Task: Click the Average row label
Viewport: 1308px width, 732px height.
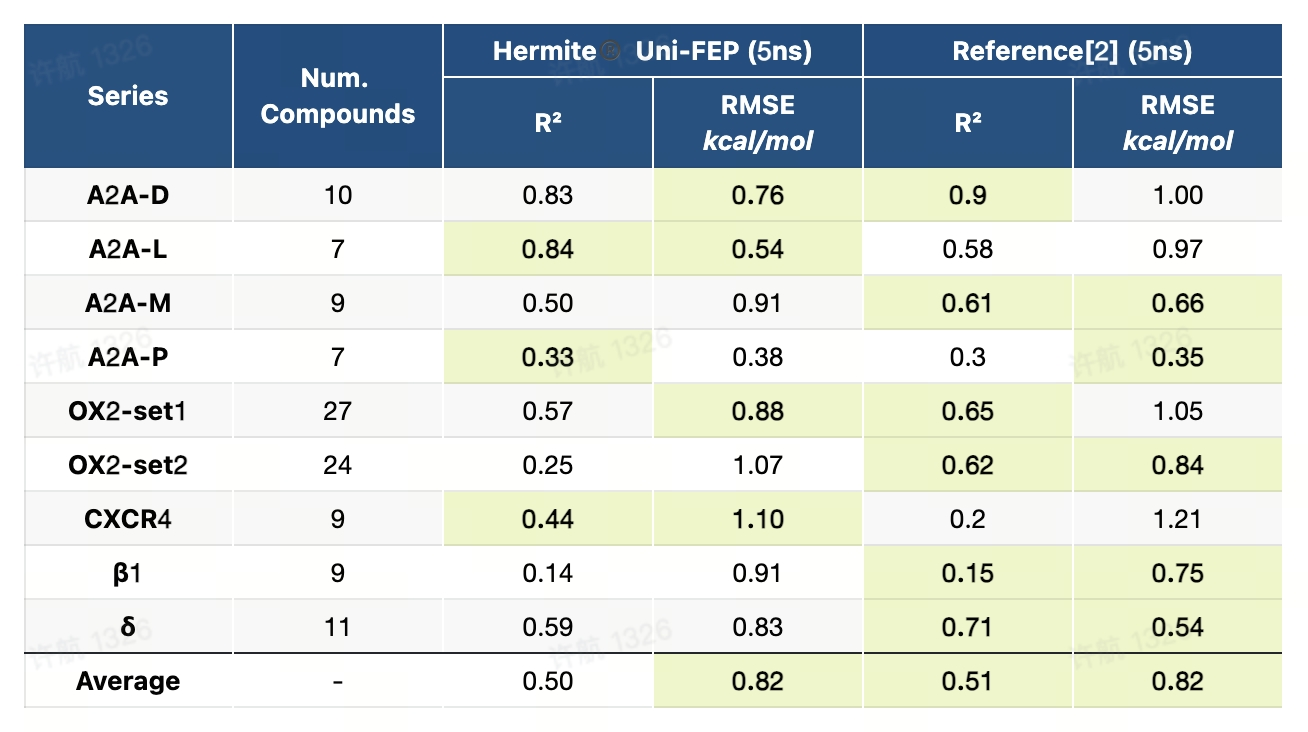Action: pyautogui.click(x=128, y=681)
